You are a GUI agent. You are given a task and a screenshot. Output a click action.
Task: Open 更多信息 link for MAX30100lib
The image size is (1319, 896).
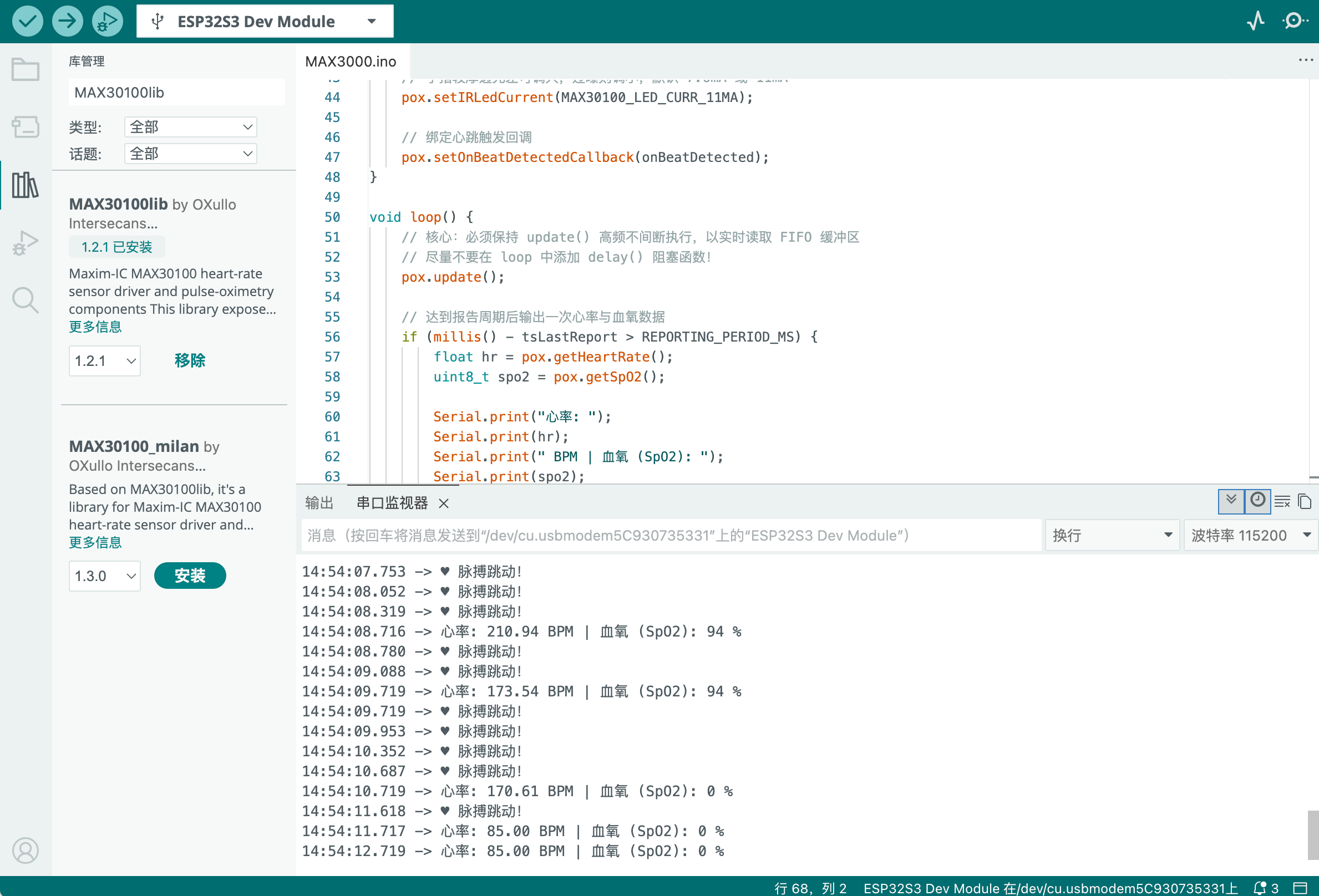[x=95, y=327]
